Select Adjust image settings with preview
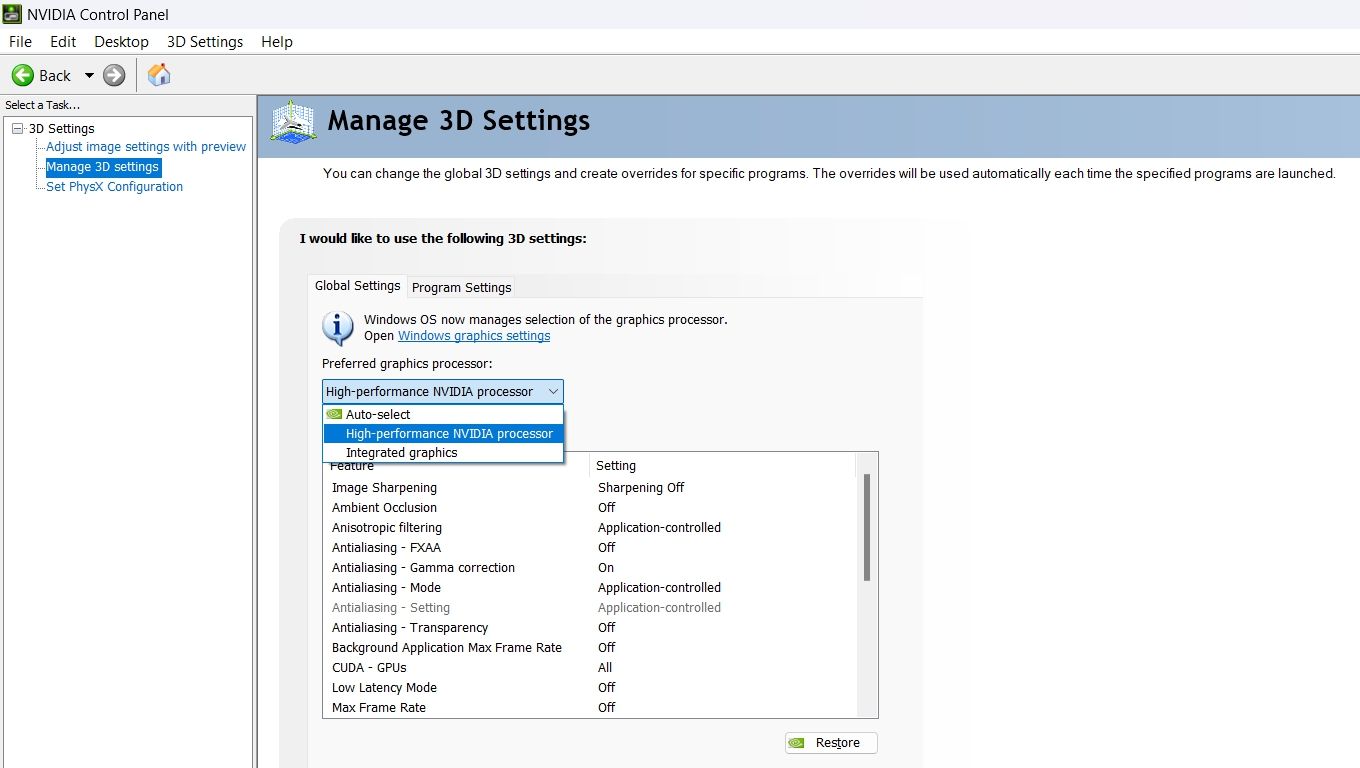Screen dimensions: 1360x768 [x=146, y=147]
